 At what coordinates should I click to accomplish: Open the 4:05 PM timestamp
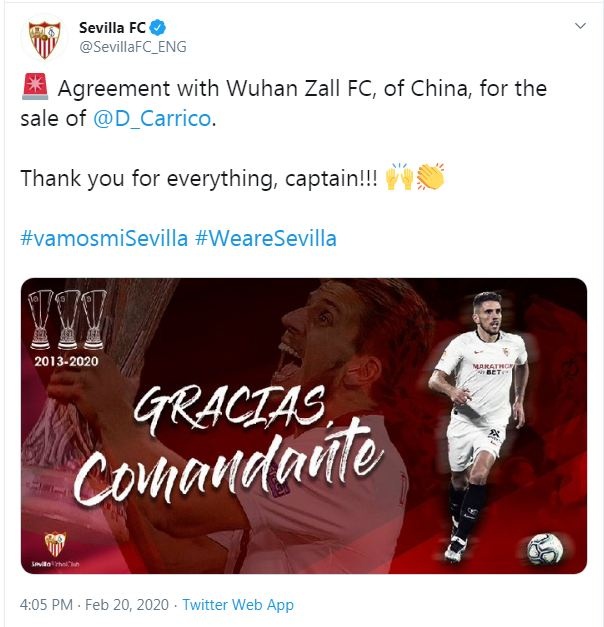pos(46,604)
